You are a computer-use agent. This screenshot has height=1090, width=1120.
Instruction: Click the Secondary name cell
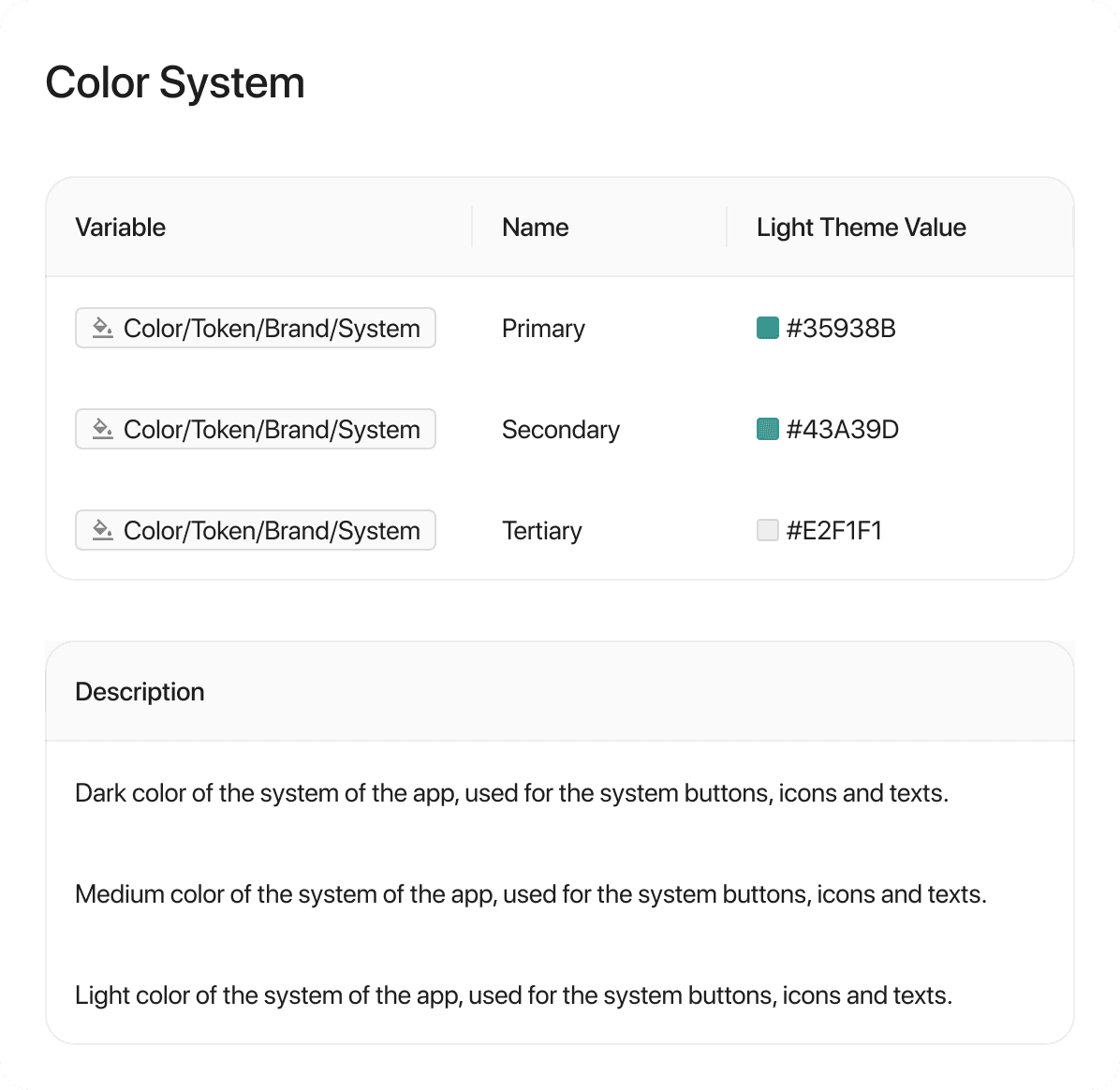tap(560, 429)
